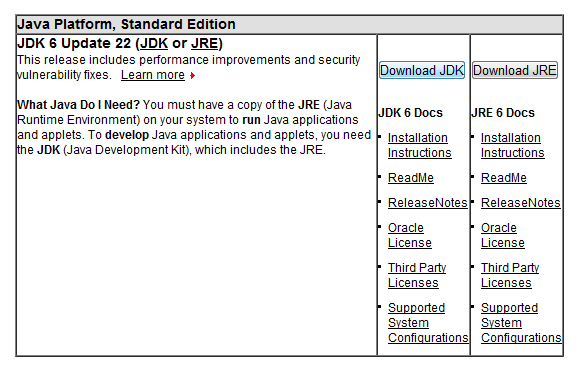578x373 pixels.
Task: Open the JRE link in the heading
Action: pos(205,43)
